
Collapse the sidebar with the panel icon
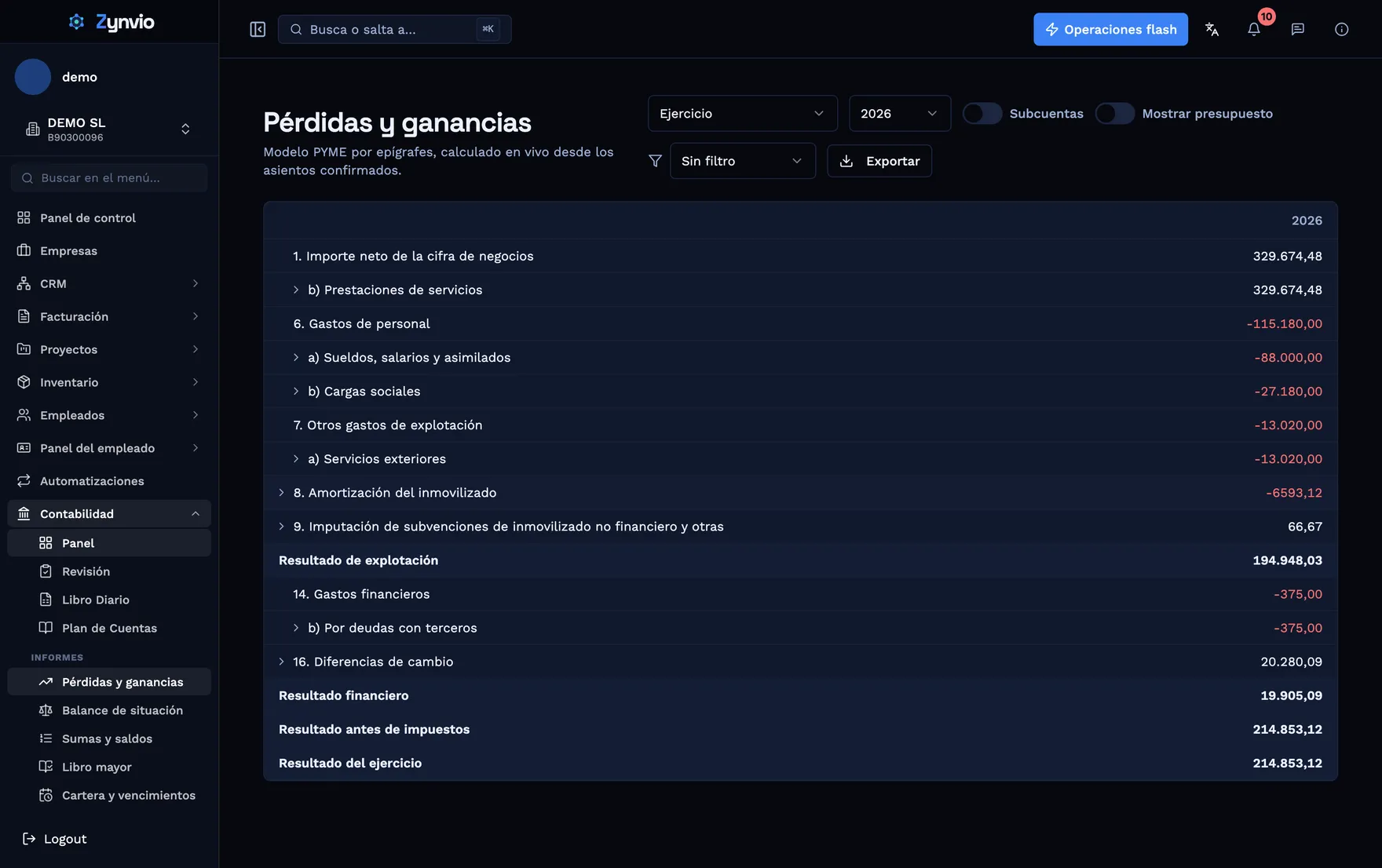coord(258,29)
